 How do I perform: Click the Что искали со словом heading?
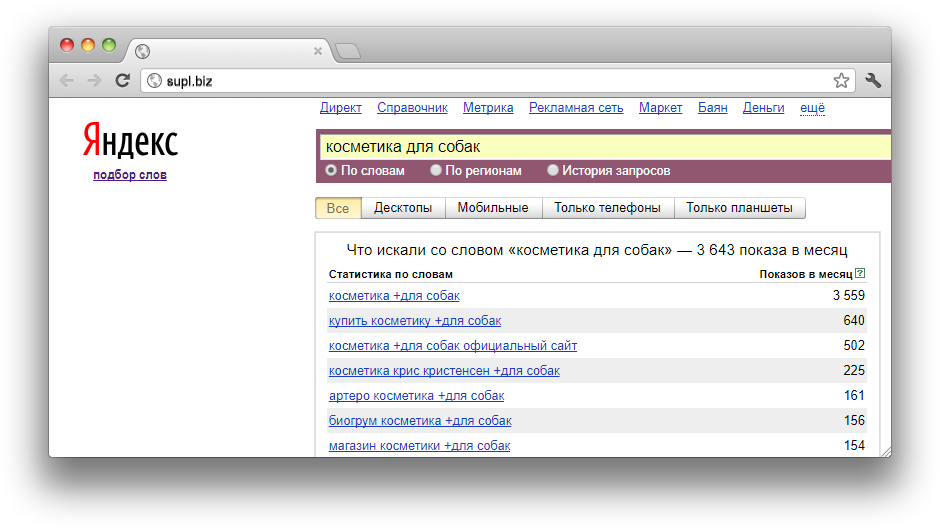(x=597, y=250)
